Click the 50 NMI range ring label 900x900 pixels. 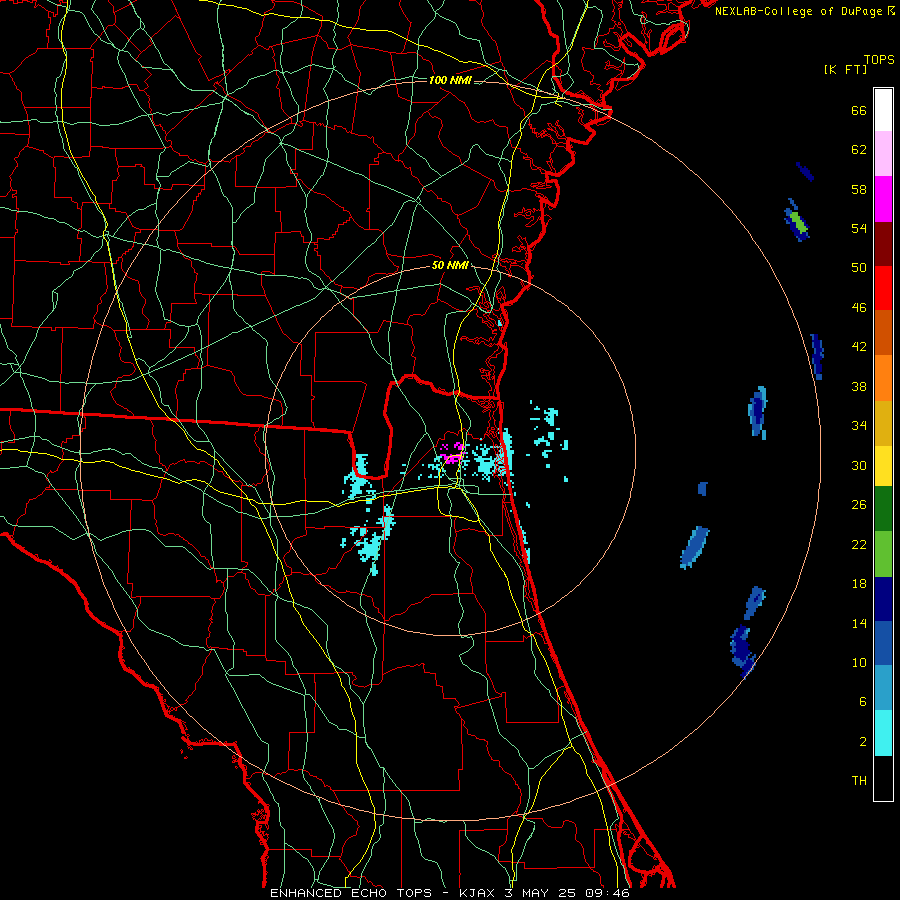point(450,265)
